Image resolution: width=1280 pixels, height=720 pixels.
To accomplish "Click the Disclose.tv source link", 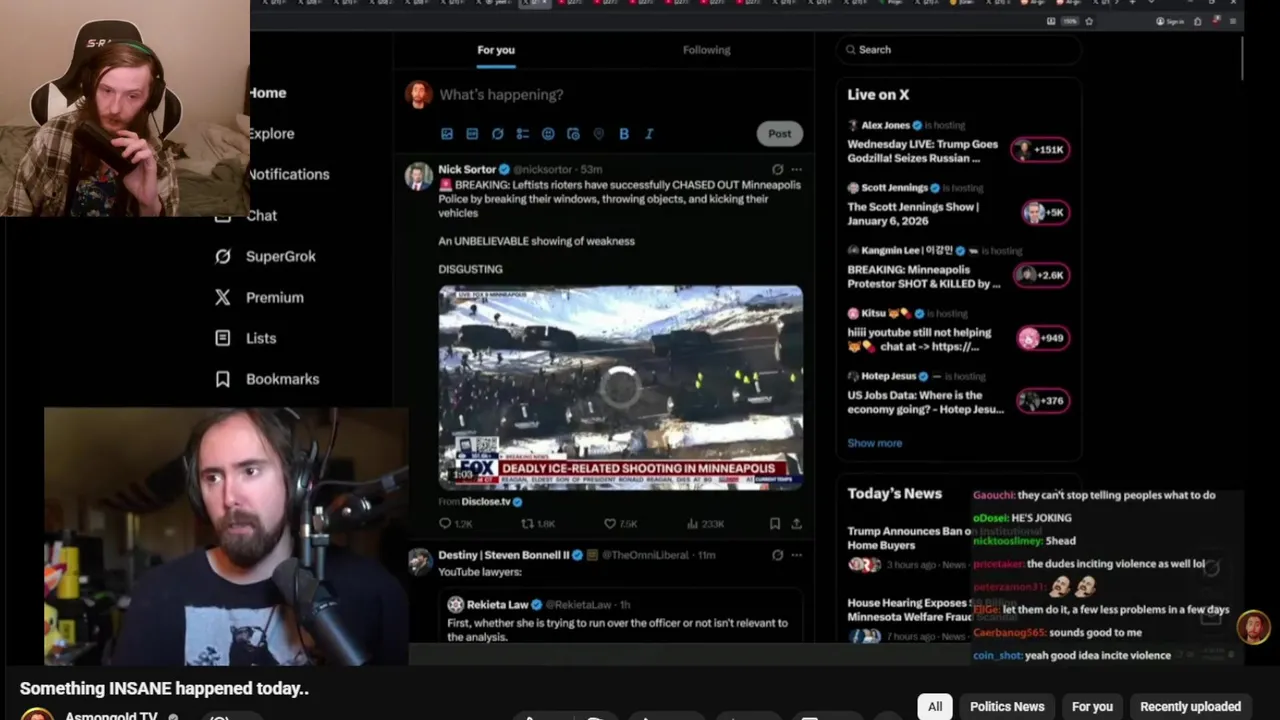I will pyautogui.click(x=486, y=502).
